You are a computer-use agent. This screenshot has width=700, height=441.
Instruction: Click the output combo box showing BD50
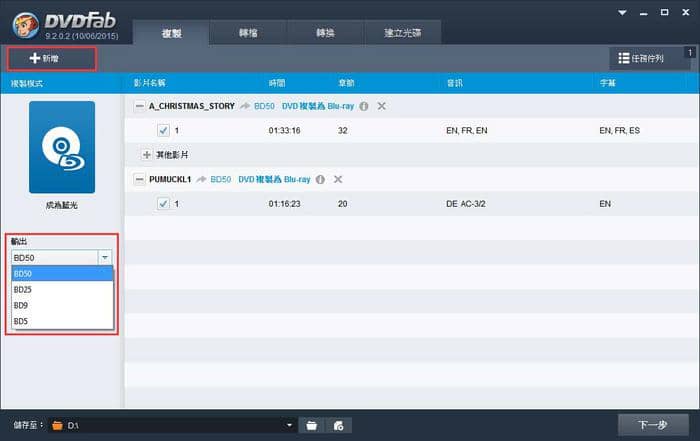click(62, 258)
